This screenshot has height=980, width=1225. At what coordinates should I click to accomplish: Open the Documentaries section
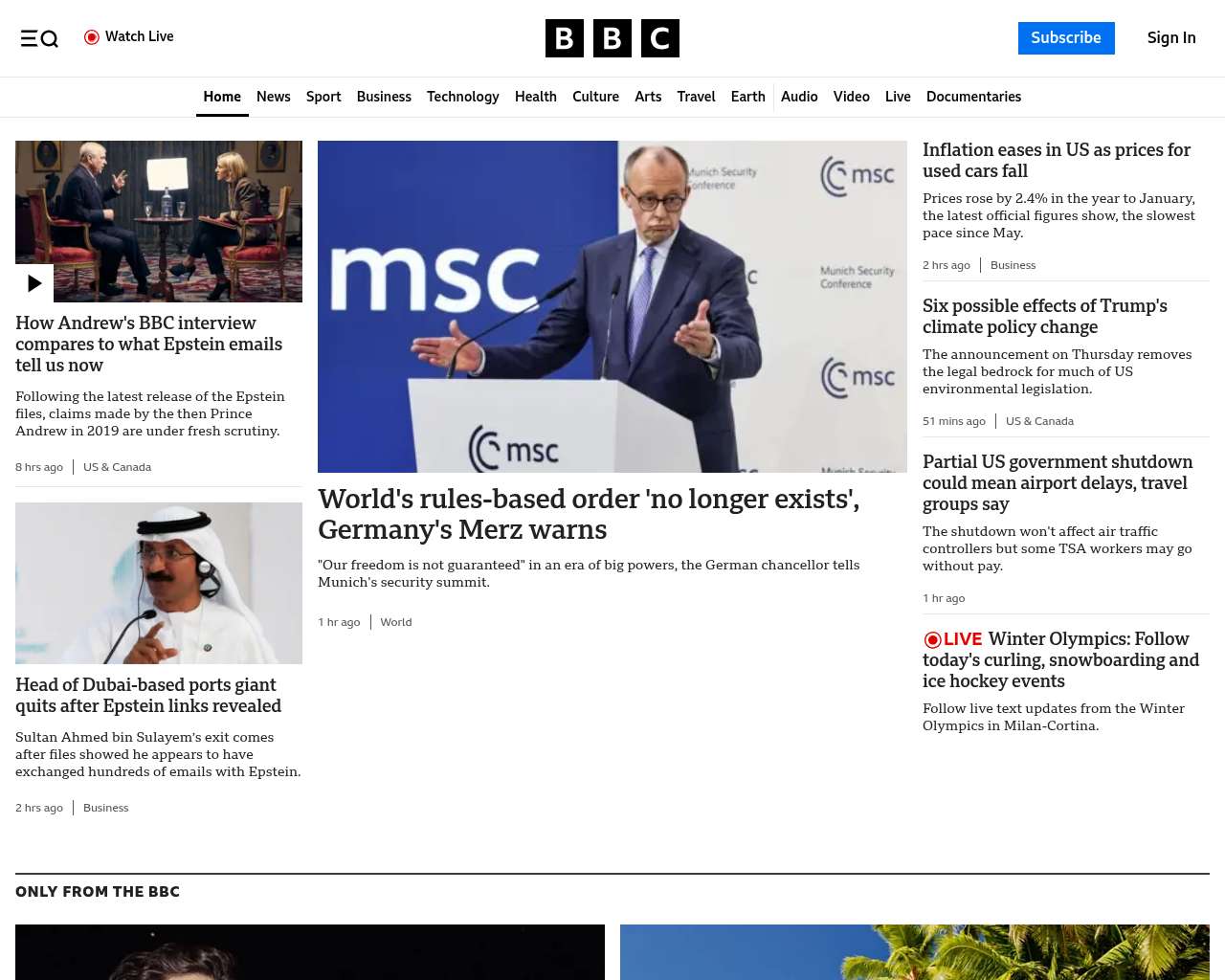click(x=973, y=97)
